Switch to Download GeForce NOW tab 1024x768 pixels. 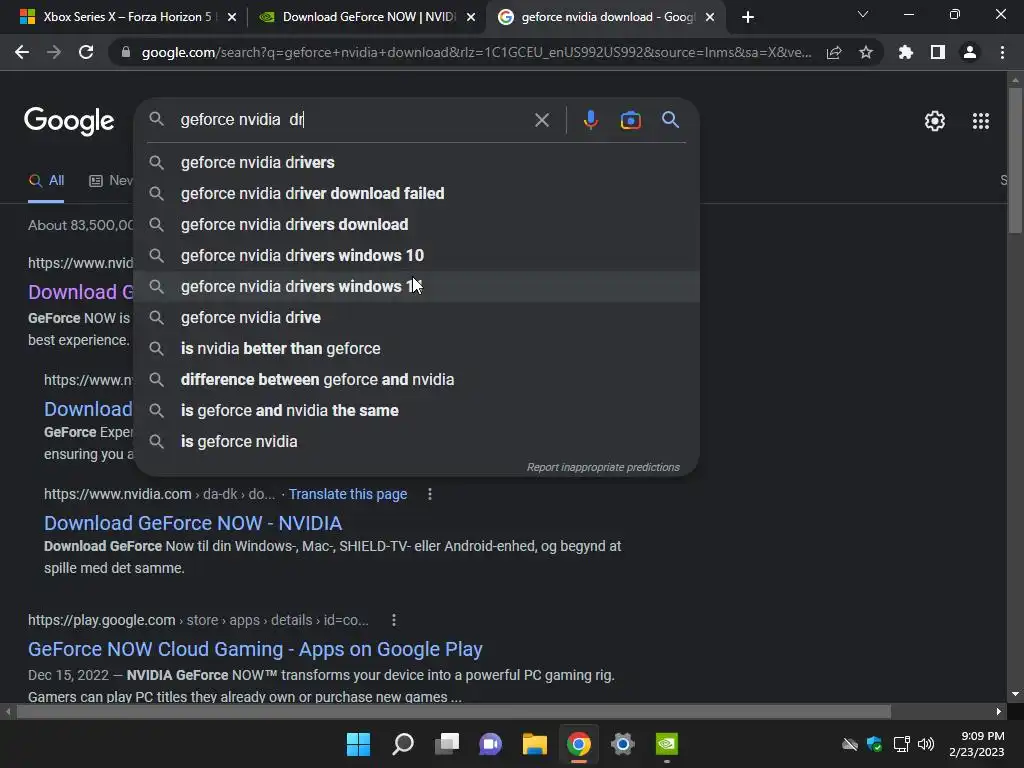368,17
